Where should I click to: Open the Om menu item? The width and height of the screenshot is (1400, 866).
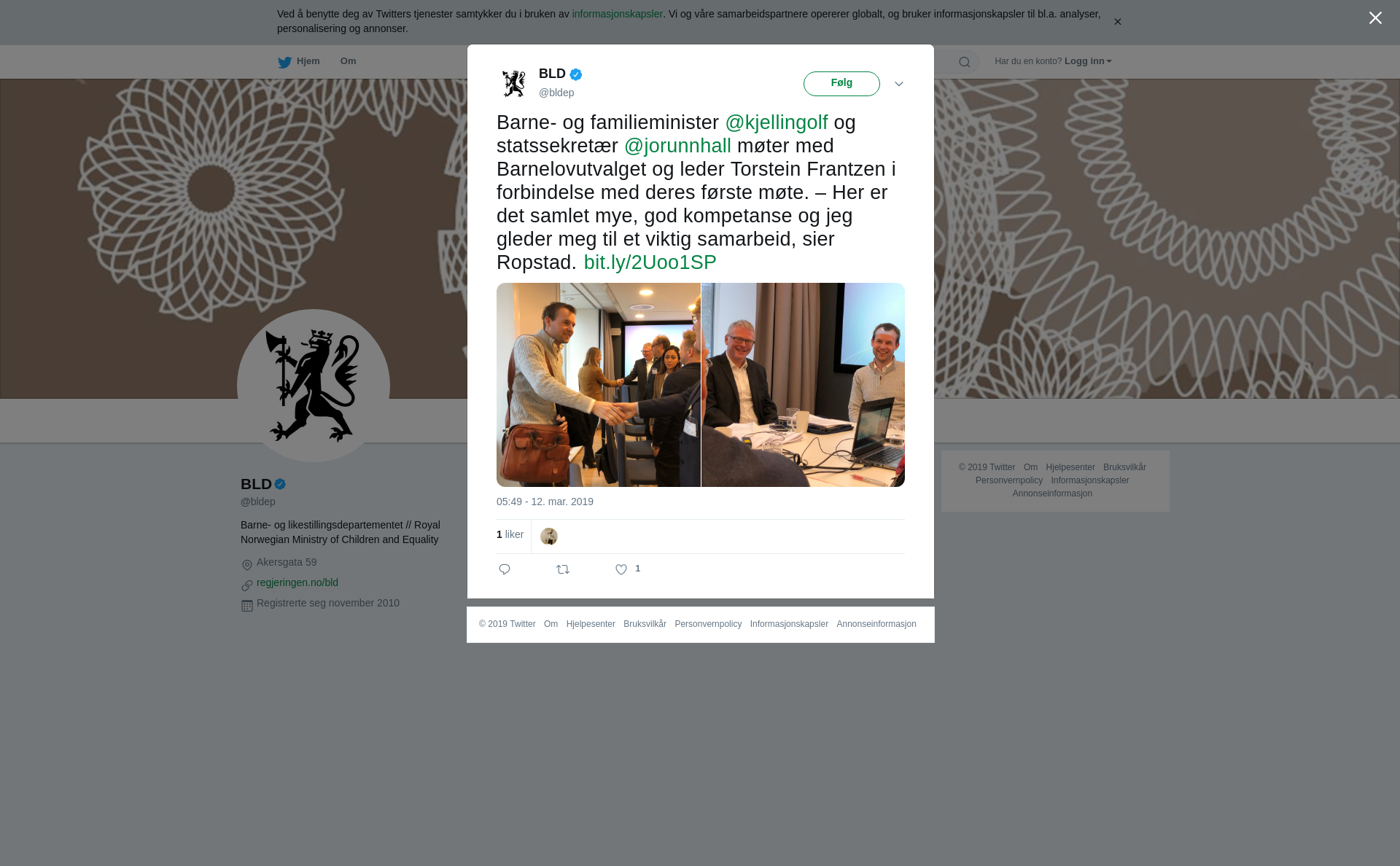click(348, 61)
